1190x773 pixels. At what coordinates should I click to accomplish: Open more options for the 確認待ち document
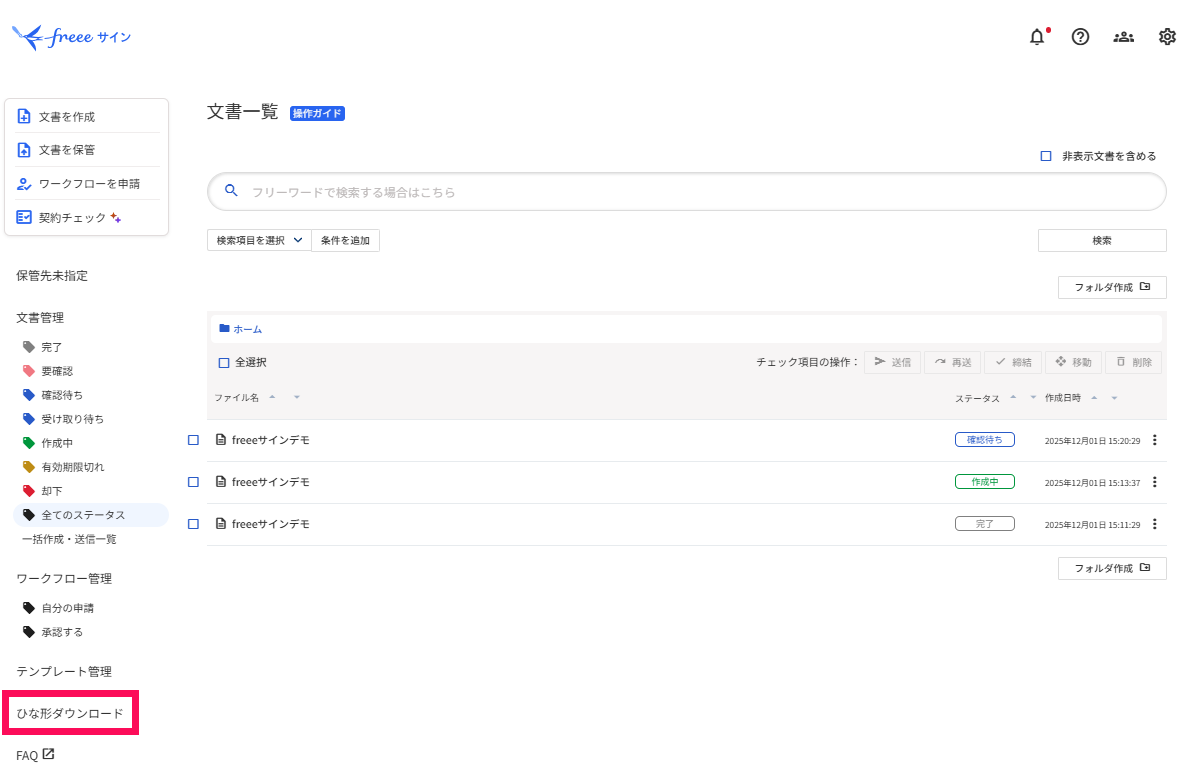[x=1154, y=440]
